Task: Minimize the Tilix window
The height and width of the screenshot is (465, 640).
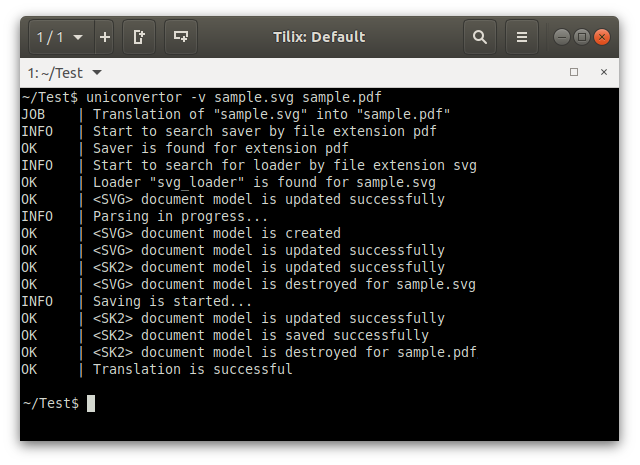Action: coord(562,37)
